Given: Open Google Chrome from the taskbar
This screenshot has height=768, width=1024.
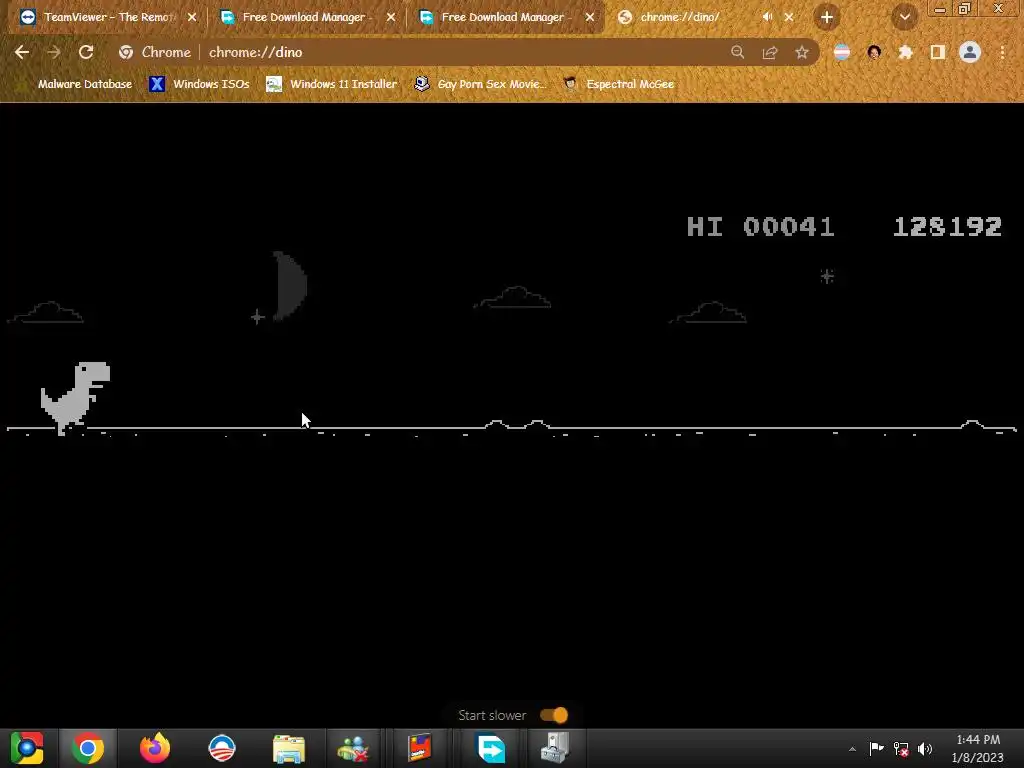Looking at the screenshot, I should click(x=88, y=748).
